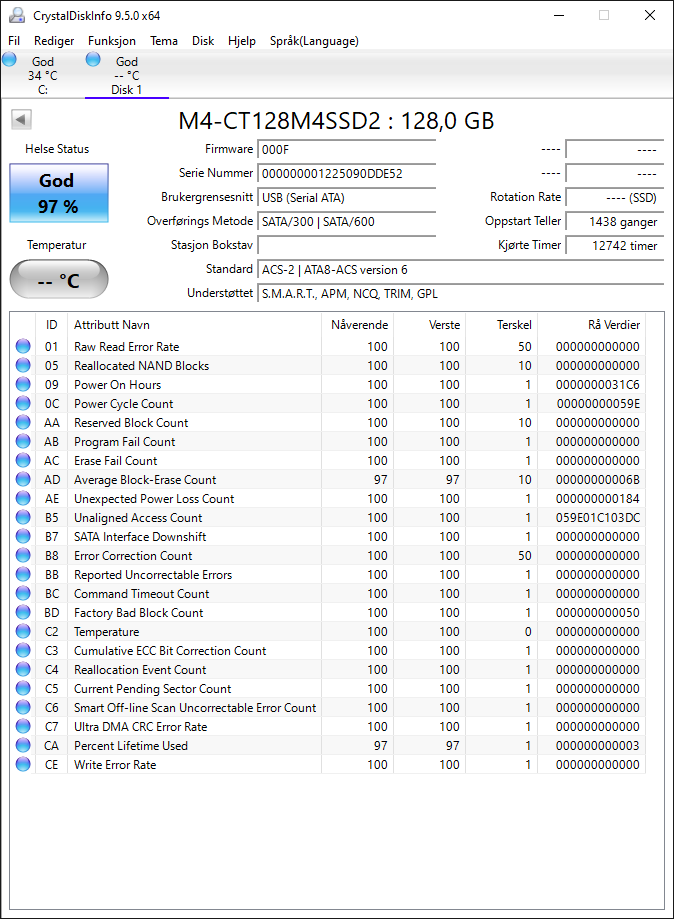The width and height of the screenshot is (674, 919).
Task: Open the Fil menu
Action: point(14,41)
